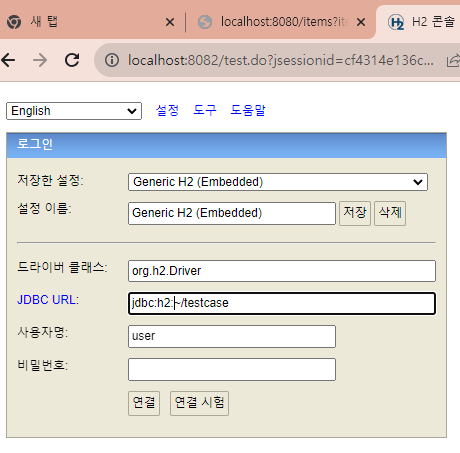The height and width of the screenshot is (453, 460).
Task: Click the 삭제 button
Action: pos(390,213)
